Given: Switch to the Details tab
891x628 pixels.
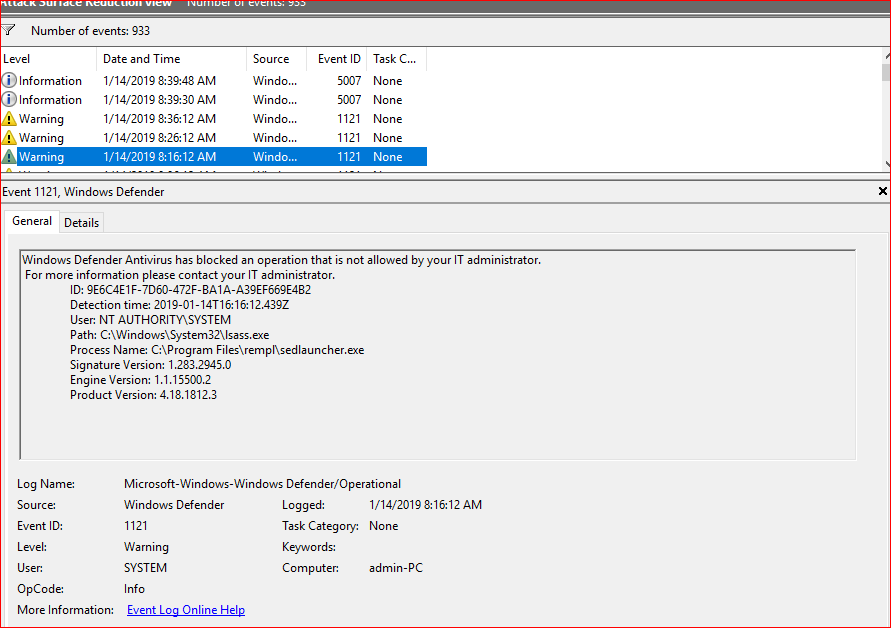Looking at the screenshot, I should click(x=81, y=223).
